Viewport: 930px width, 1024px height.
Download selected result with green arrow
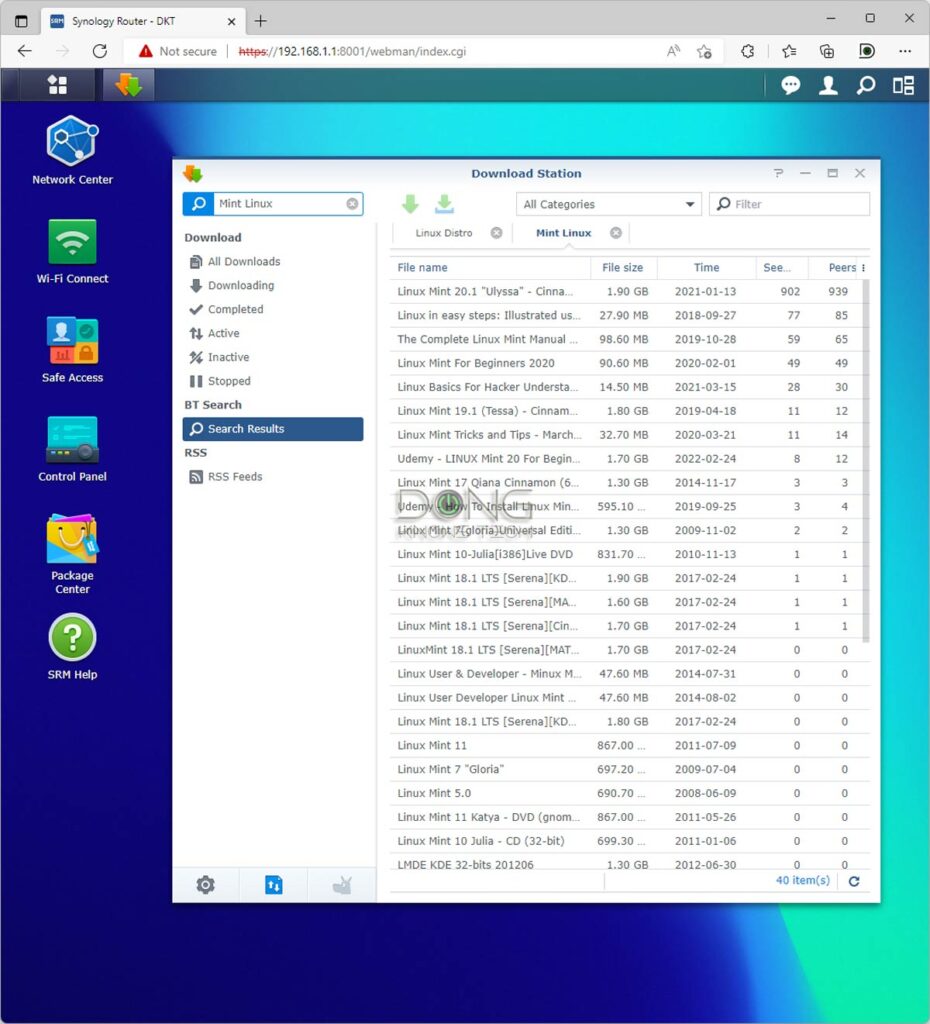[410, 204]
